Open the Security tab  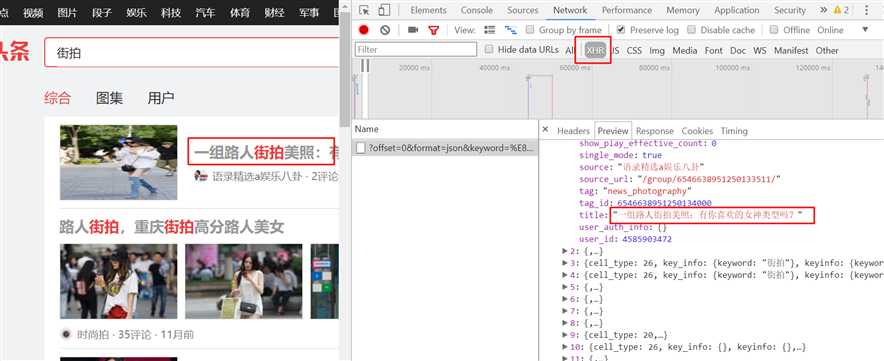(790, 10)
